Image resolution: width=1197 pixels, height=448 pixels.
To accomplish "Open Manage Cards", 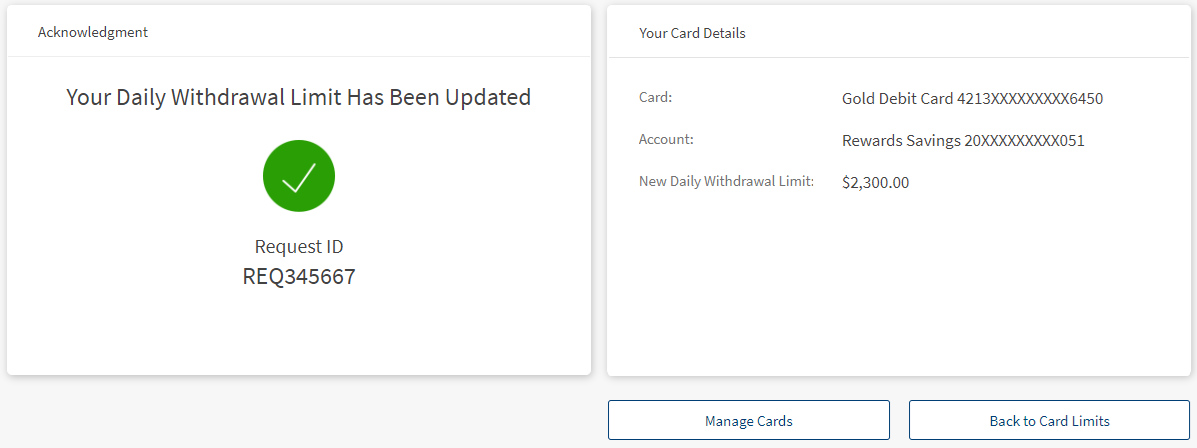I will (748, 421).
